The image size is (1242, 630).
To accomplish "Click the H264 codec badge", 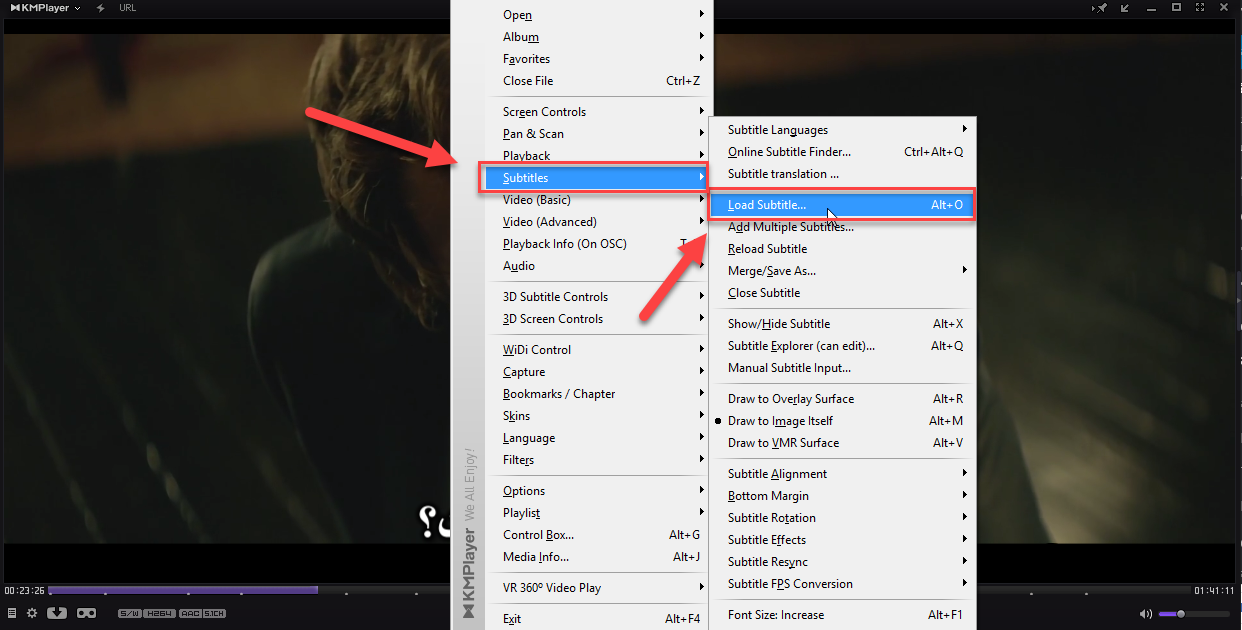I will (x=160, y=613).
